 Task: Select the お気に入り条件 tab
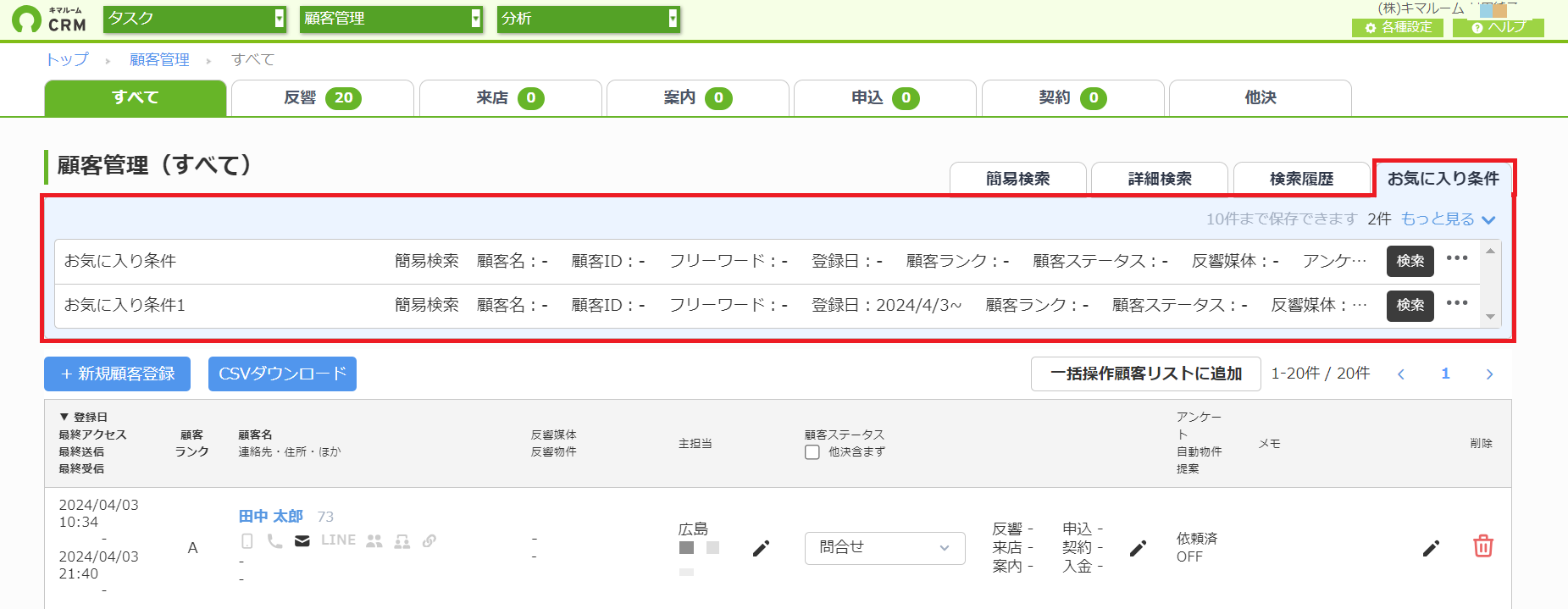point(1443,179)
